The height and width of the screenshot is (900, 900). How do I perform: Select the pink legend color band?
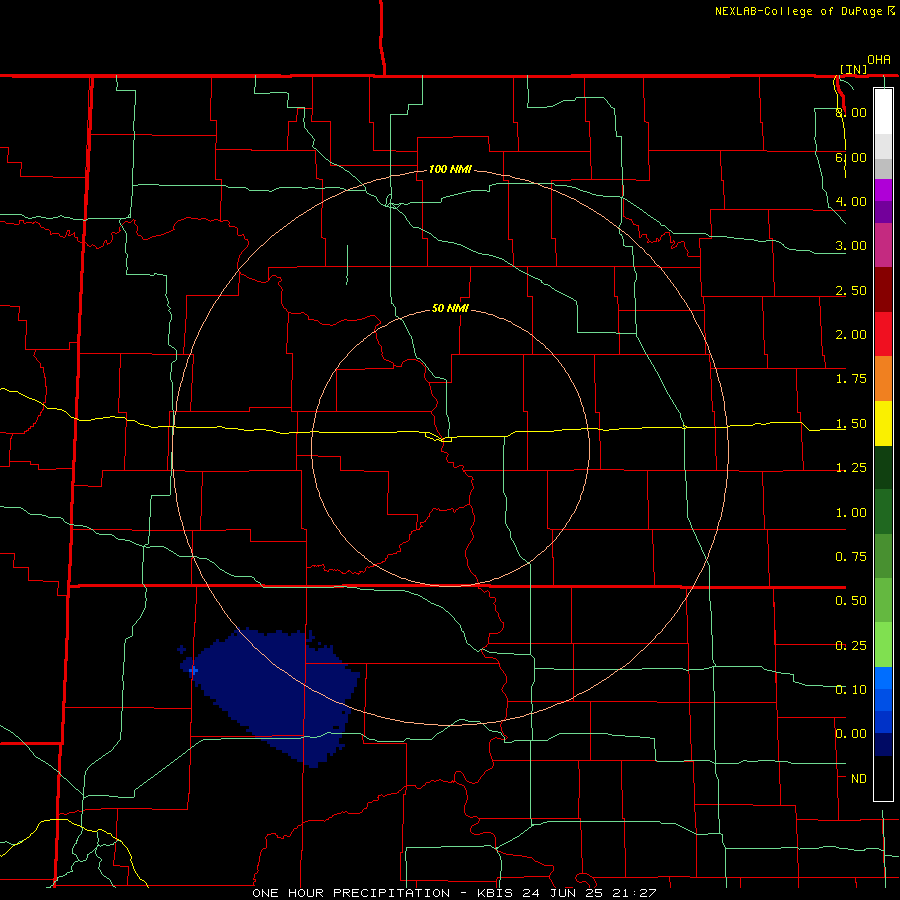click(x=883, y=246)
